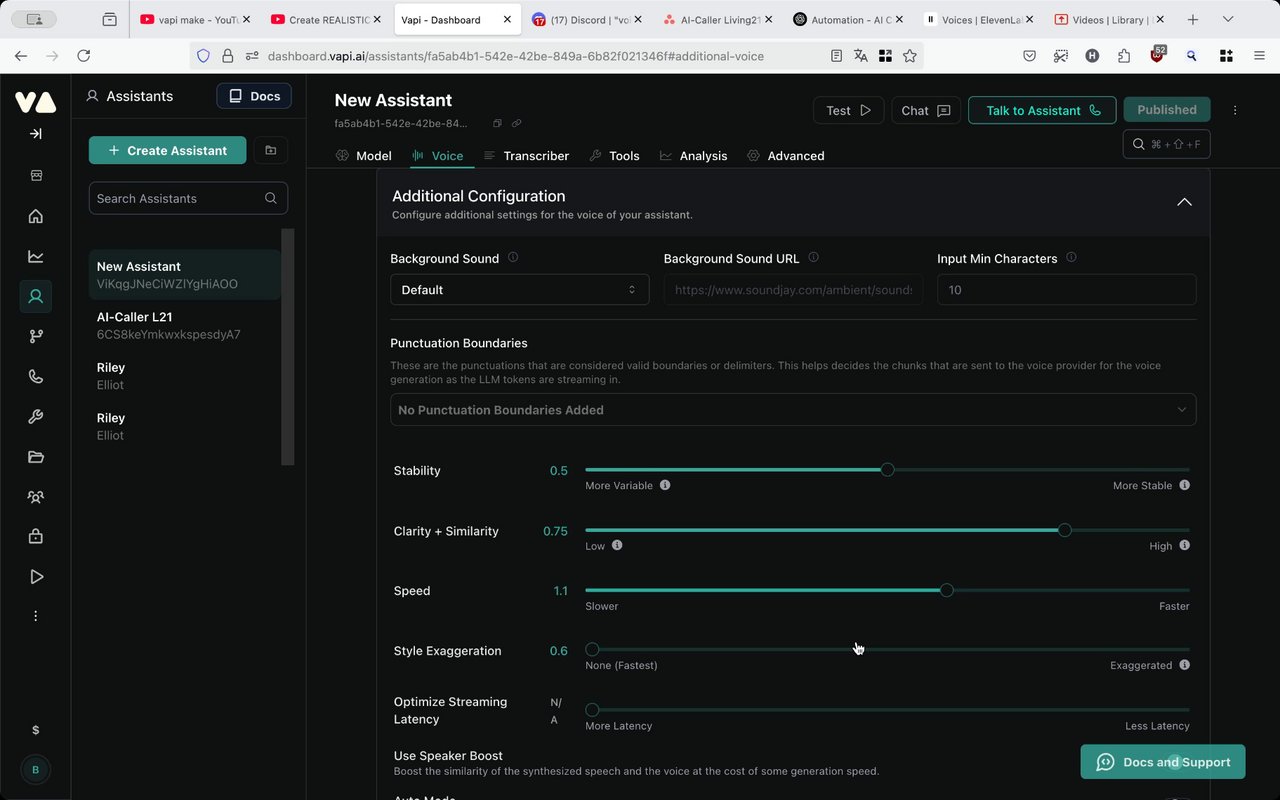Open the Punctuation Boundaries dropdown

pyautogui.click(x=792, y=410)
